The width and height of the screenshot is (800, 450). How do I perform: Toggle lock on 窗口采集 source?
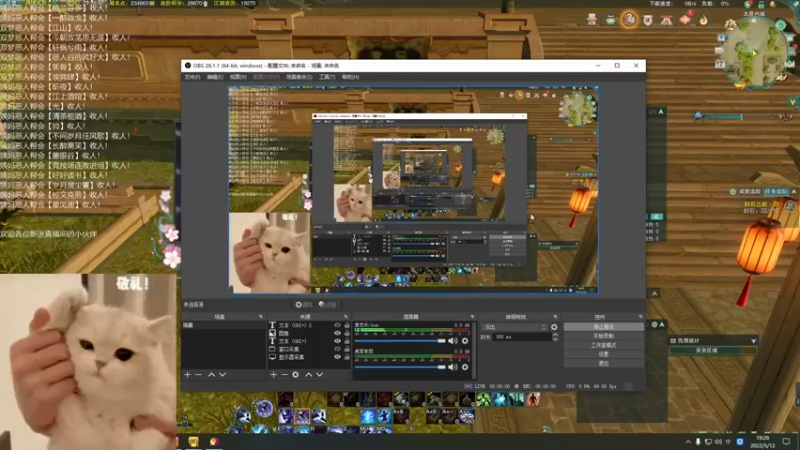(x=347, y=349)
